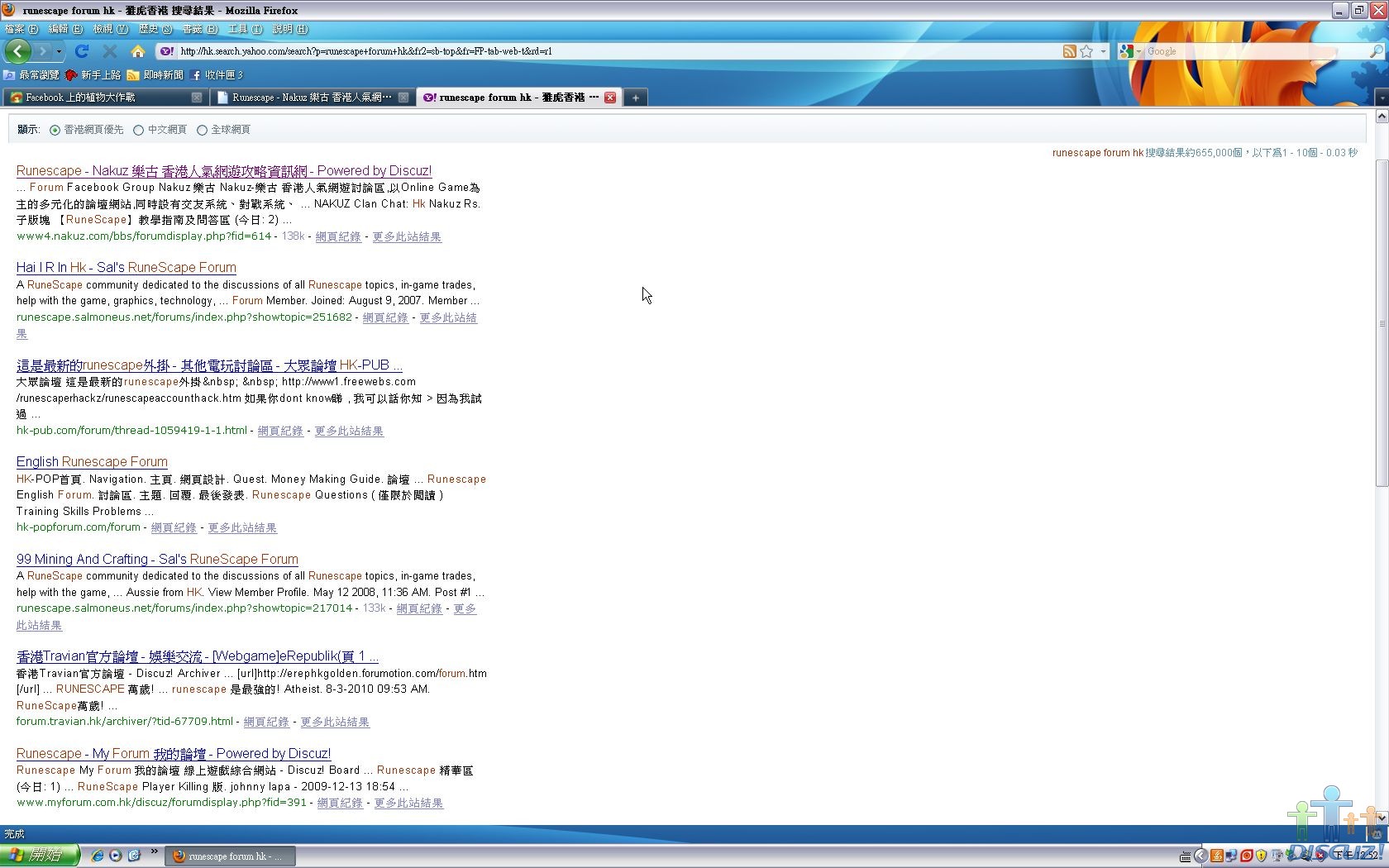Select the 全球網頁 radio button
This screenshot has height=868, width=1389.
pos(202,131)
